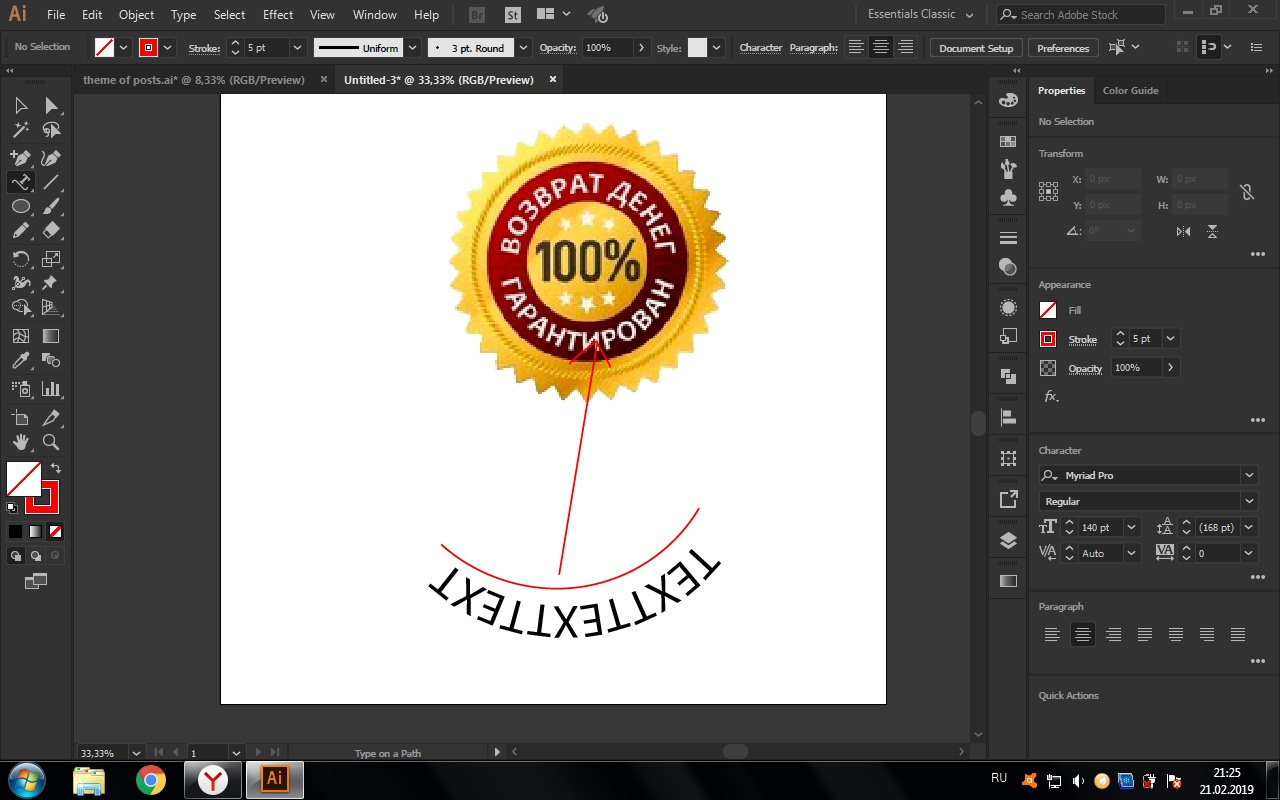Image resolution: width=1280 pixels, height=800 pixels.
Task: Select the Eyedropper tool
Action: click(20, 360)
